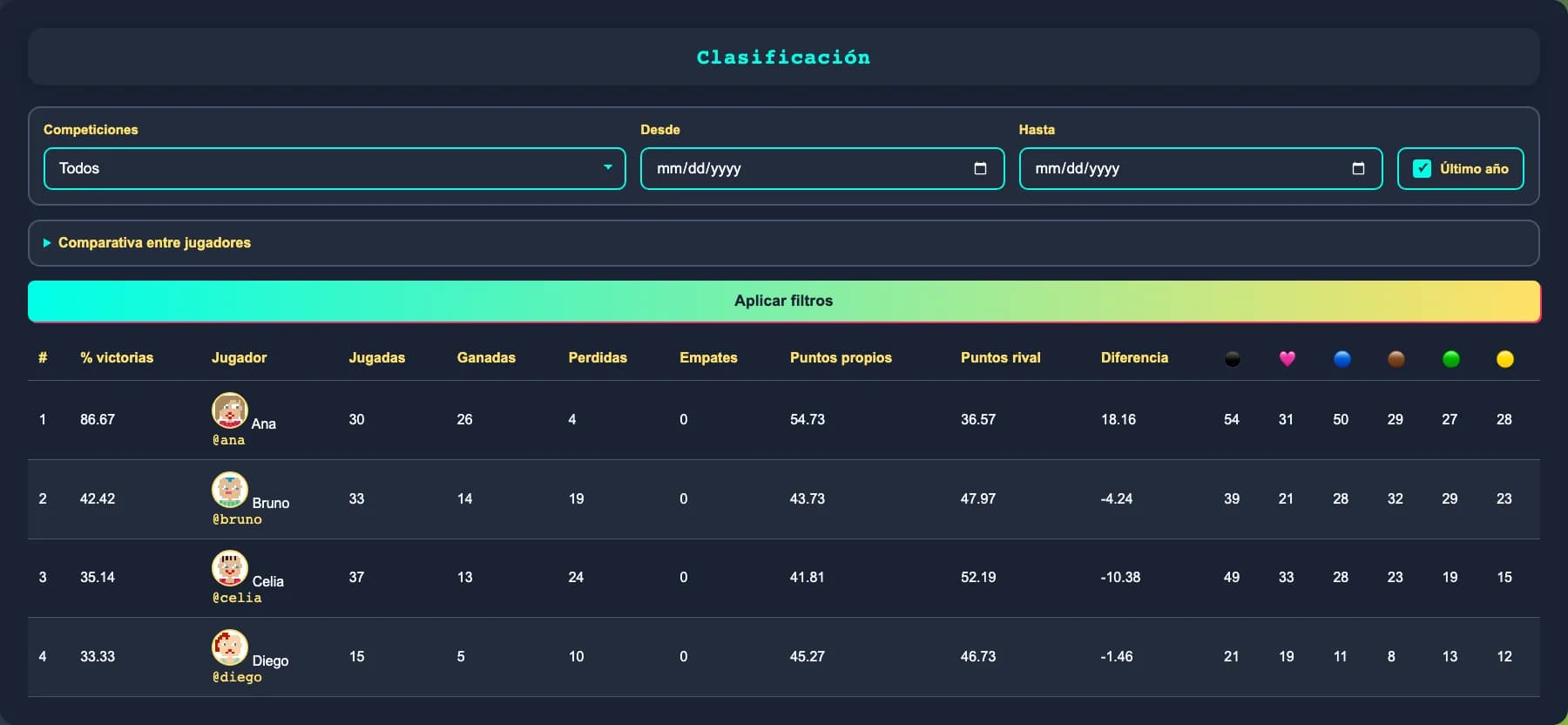Click the % victorias column header
The height and width of the screenshot is (725, 1568).
117,357
